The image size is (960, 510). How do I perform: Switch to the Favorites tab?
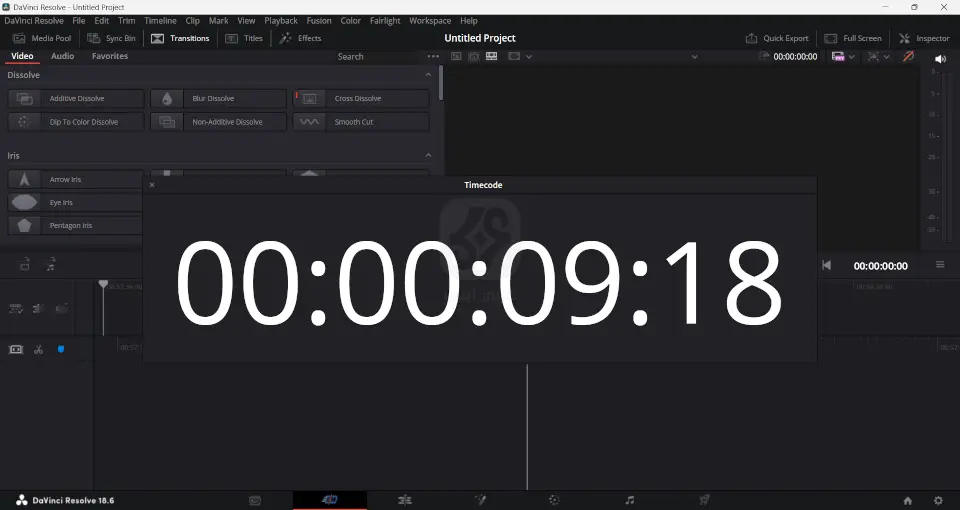[110, 56]
